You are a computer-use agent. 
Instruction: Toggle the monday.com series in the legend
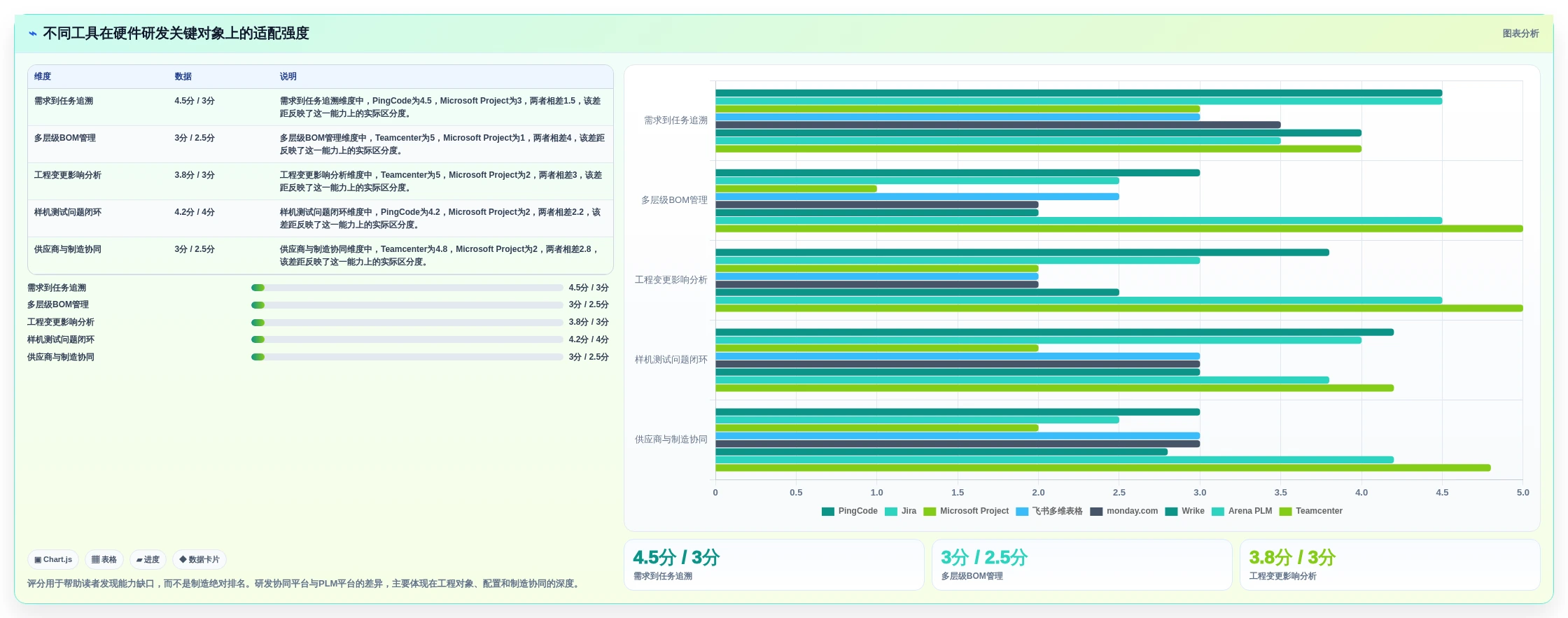point(1124,512)
